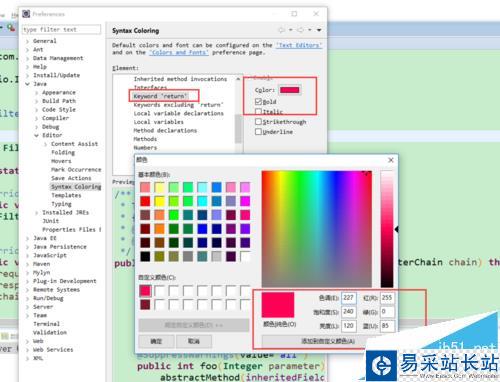The image size is (500, 382).
Task: Enable the Bold checkbox
Action: [258, 101]
